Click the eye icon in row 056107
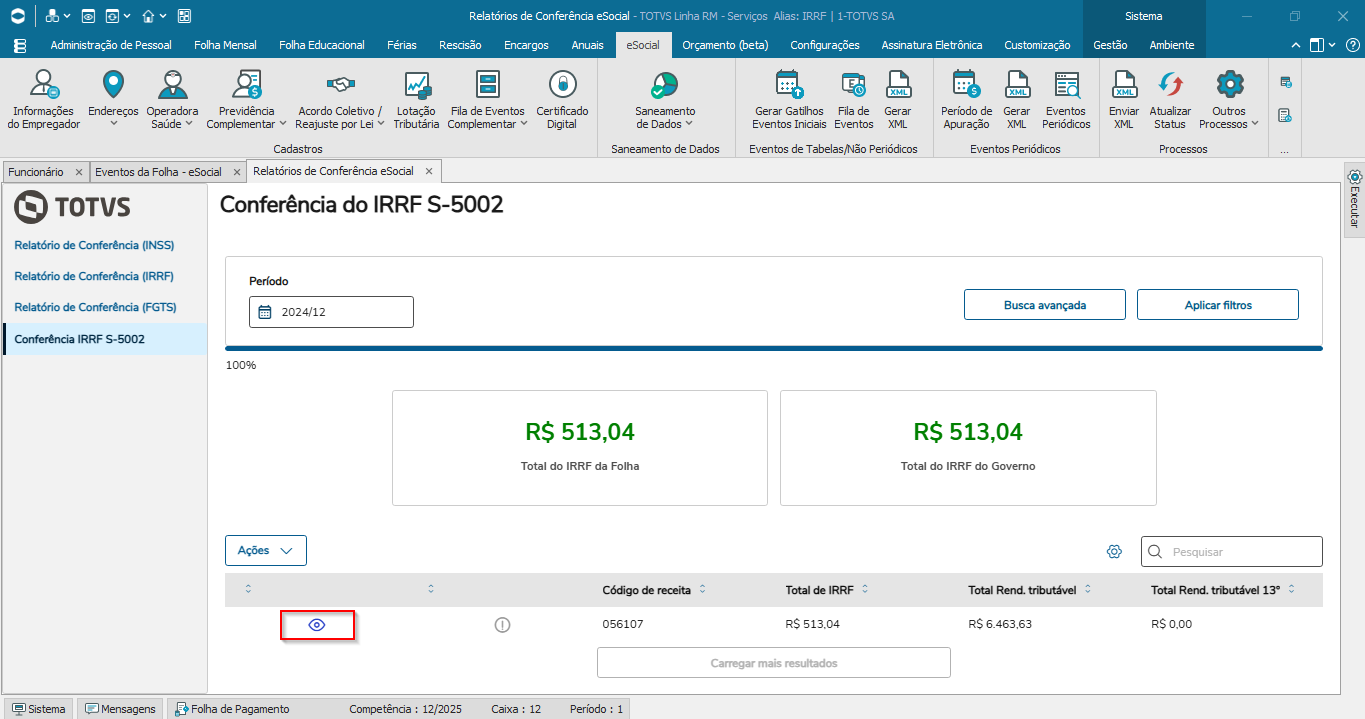Screen dimensions: 1365x719 tap(317, 625)
